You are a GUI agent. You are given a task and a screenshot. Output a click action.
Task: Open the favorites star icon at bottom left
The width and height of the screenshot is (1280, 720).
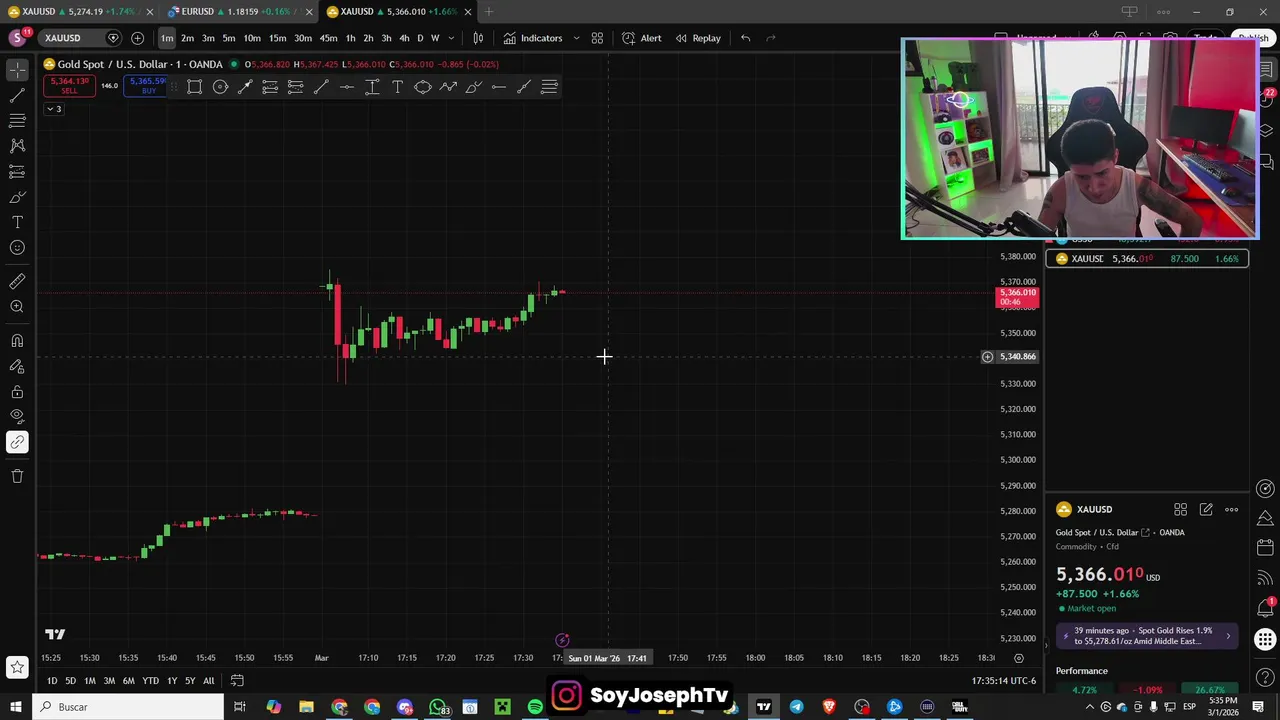17,667
